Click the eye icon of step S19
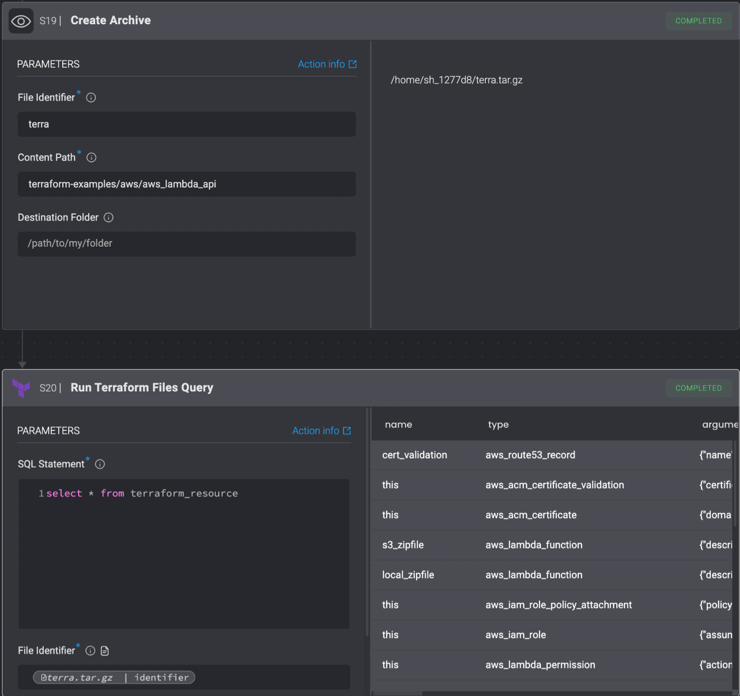 21,21
